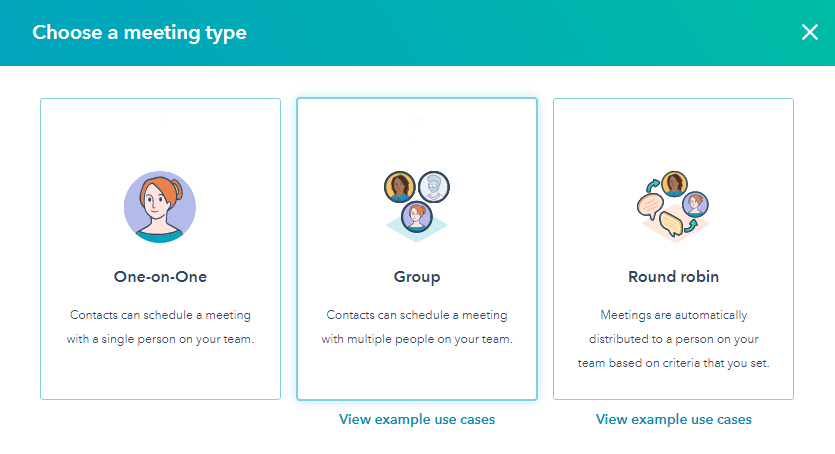Select the One-on-One red-haired avatar illustration
The height and width of the screenshot is (454, 835).
point(160,207)
